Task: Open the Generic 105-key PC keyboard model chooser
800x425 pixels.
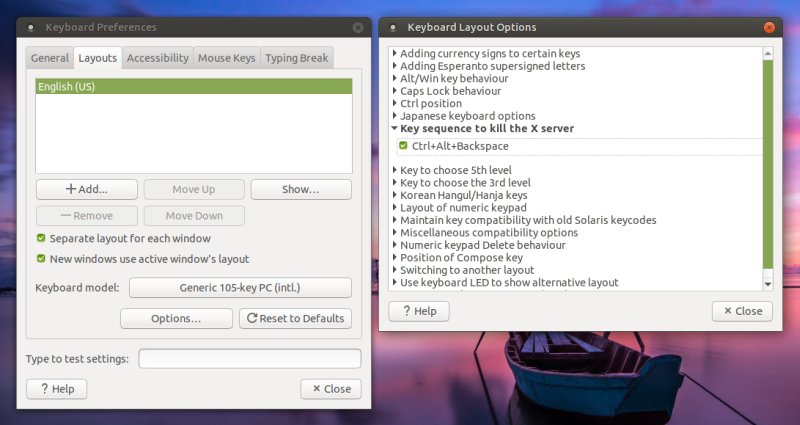Action: point(240,288)
